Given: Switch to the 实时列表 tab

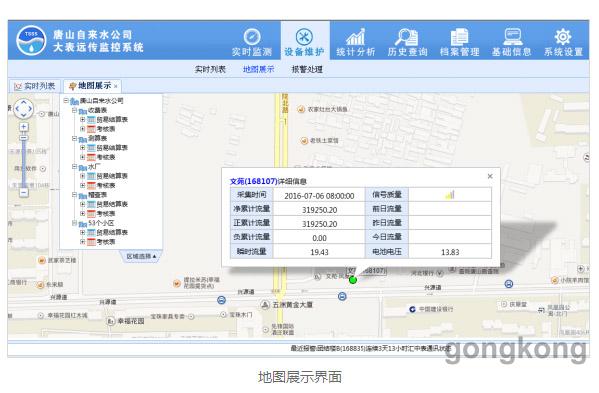Looking at the screenshot, I should [35, 86].
